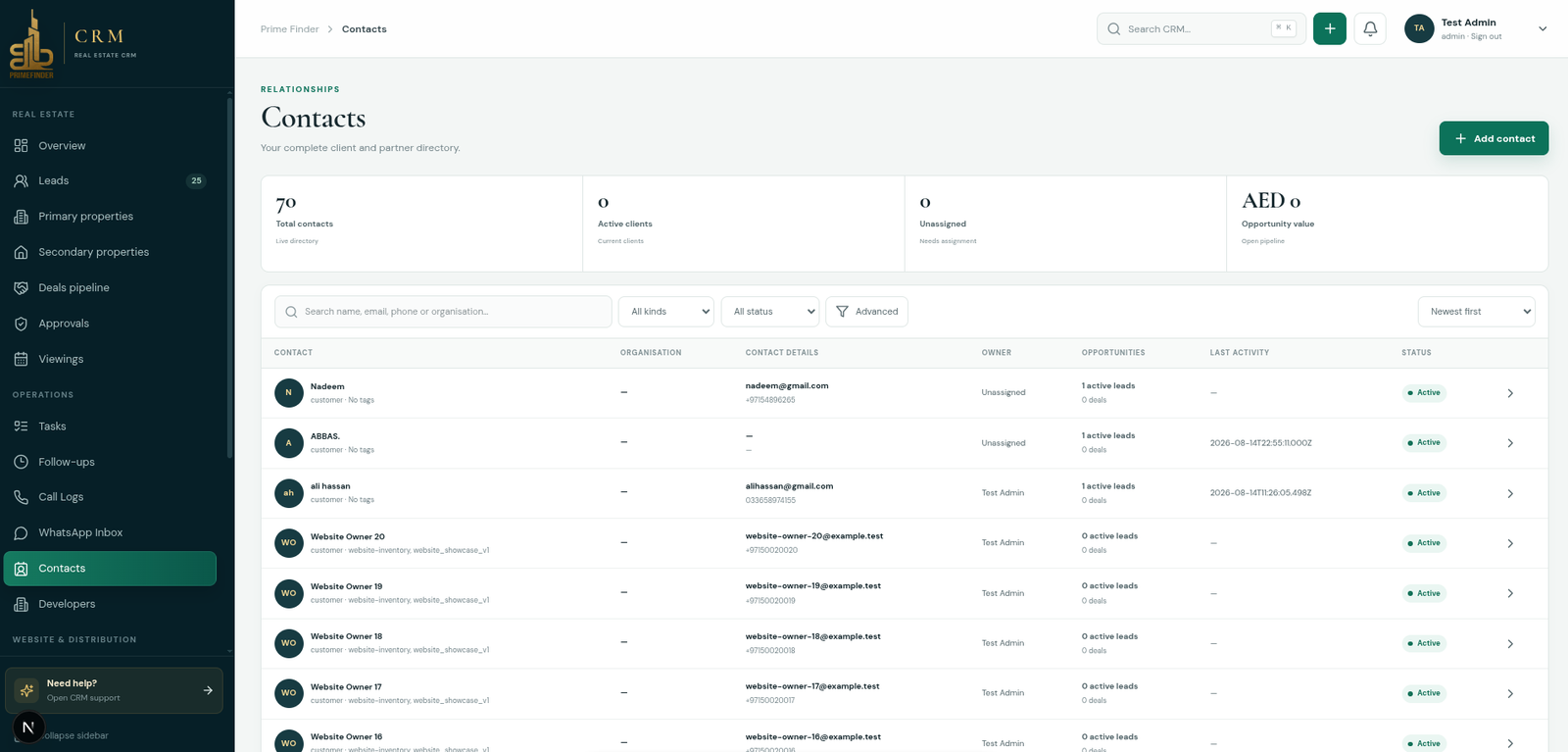This screenshot has width=1568, height=752.
Task: Click the Website Owner 20 avatar
Action: point(288,543)
